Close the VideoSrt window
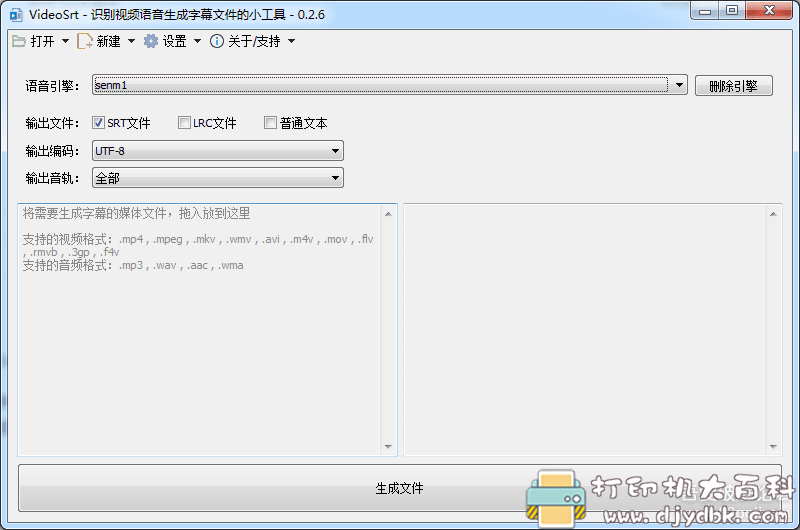The width and height of the screenshot is (800, 530). coord(769,11)
